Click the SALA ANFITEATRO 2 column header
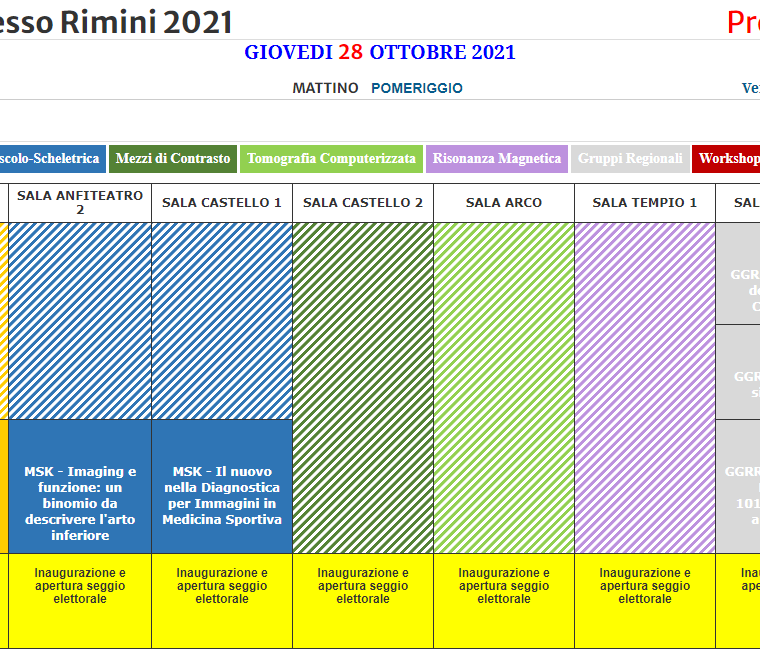The width and height of the screenshot is (760, 650). pos(80,202)
